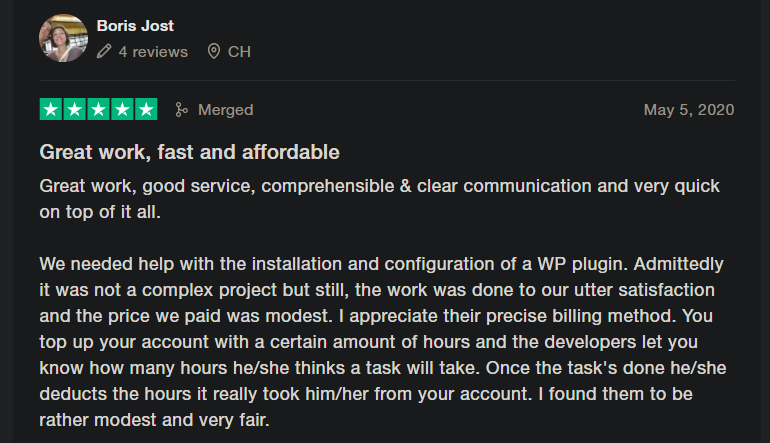
Task: Click the pencil reviews icon
Action: click(104, 52)
